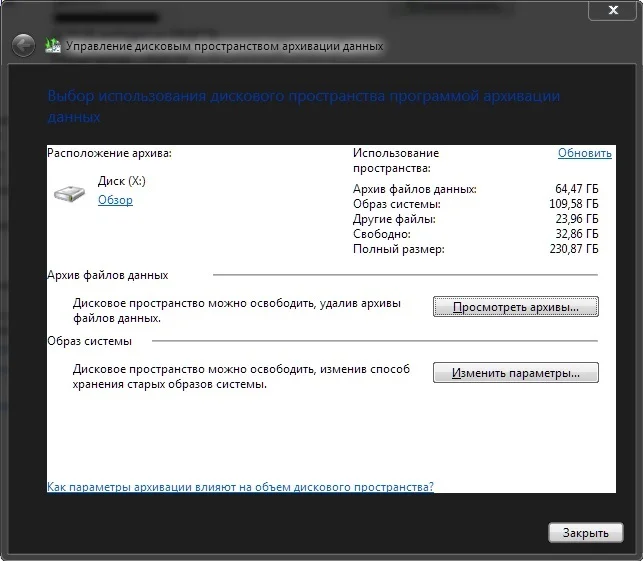Screen dimensions: 643x561
Task: Click the text about удалив архивы файлов данных
Action: point(237,310)
